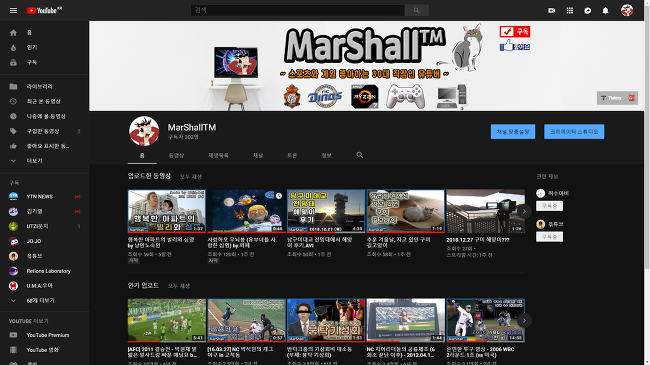
Task: Go to Home via sidebar house icon
Action: [x=13, y=32]
